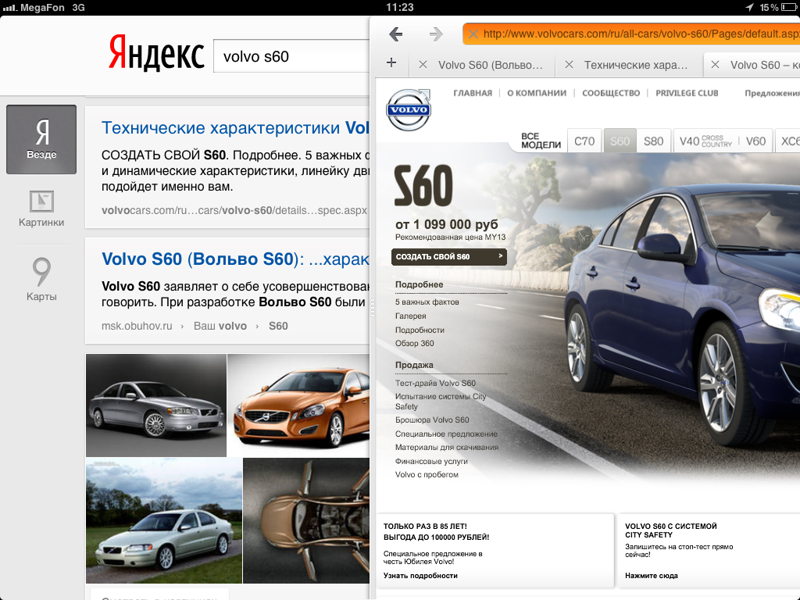Tap the browser back arrow
The height and width of the screenshot is (600, 800).
pos(395,34)
